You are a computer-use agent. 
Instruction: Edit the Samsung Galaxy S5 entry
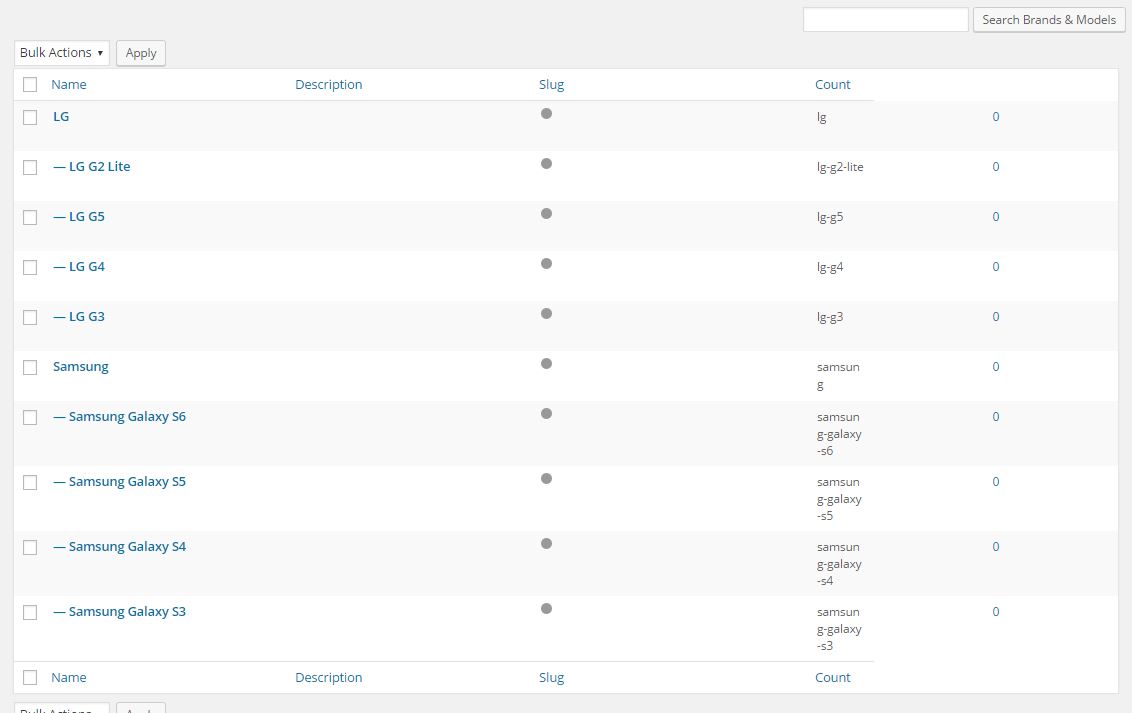click(119, 481)
